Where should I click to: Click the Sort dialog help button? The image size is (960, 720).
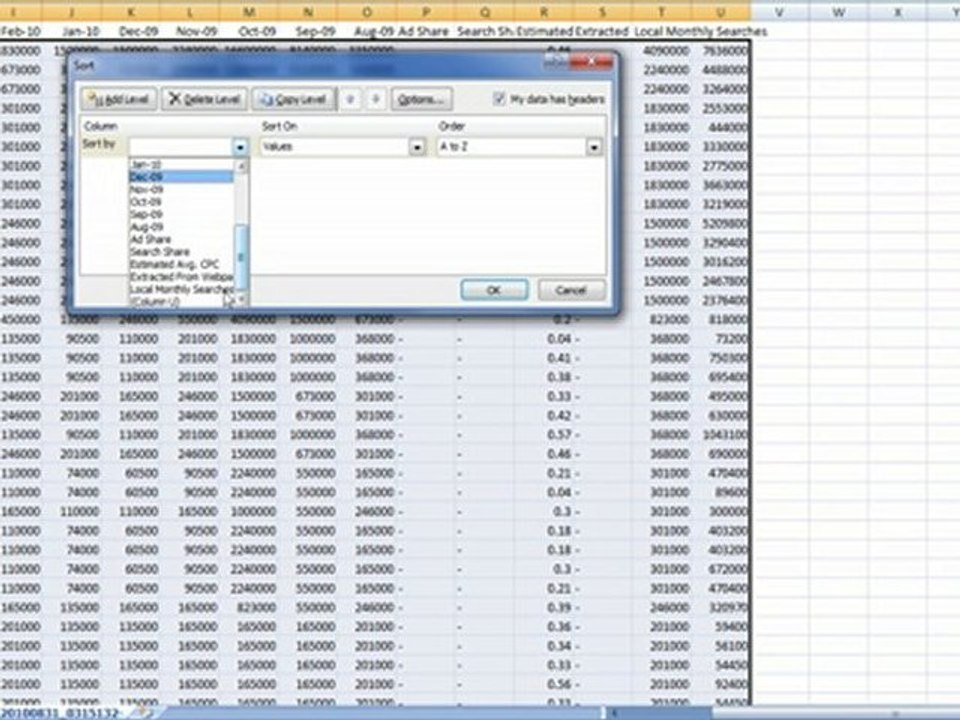point(557,61)
